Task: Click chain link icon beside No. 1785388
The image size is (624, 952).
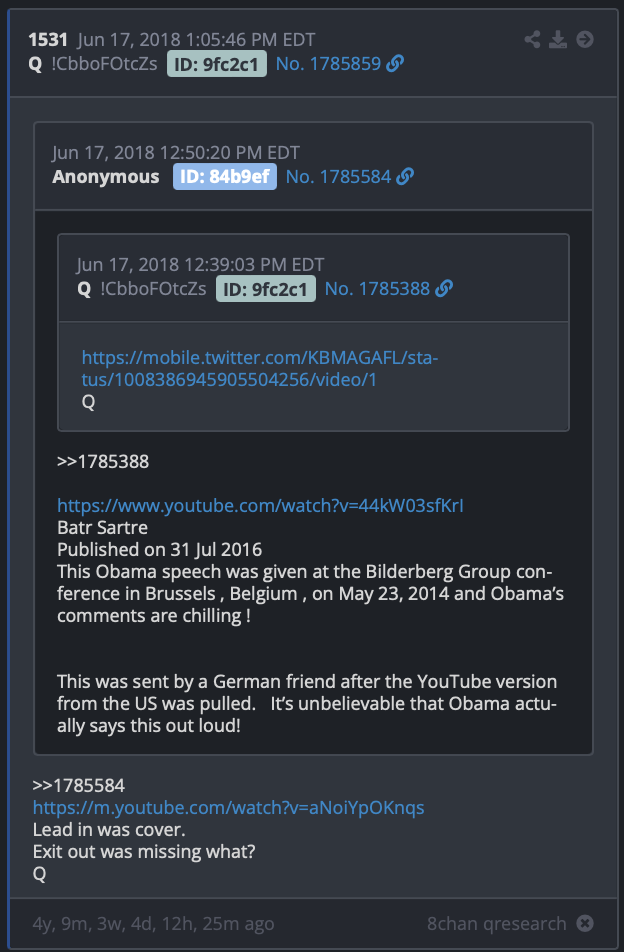Action: click(444, 288)
